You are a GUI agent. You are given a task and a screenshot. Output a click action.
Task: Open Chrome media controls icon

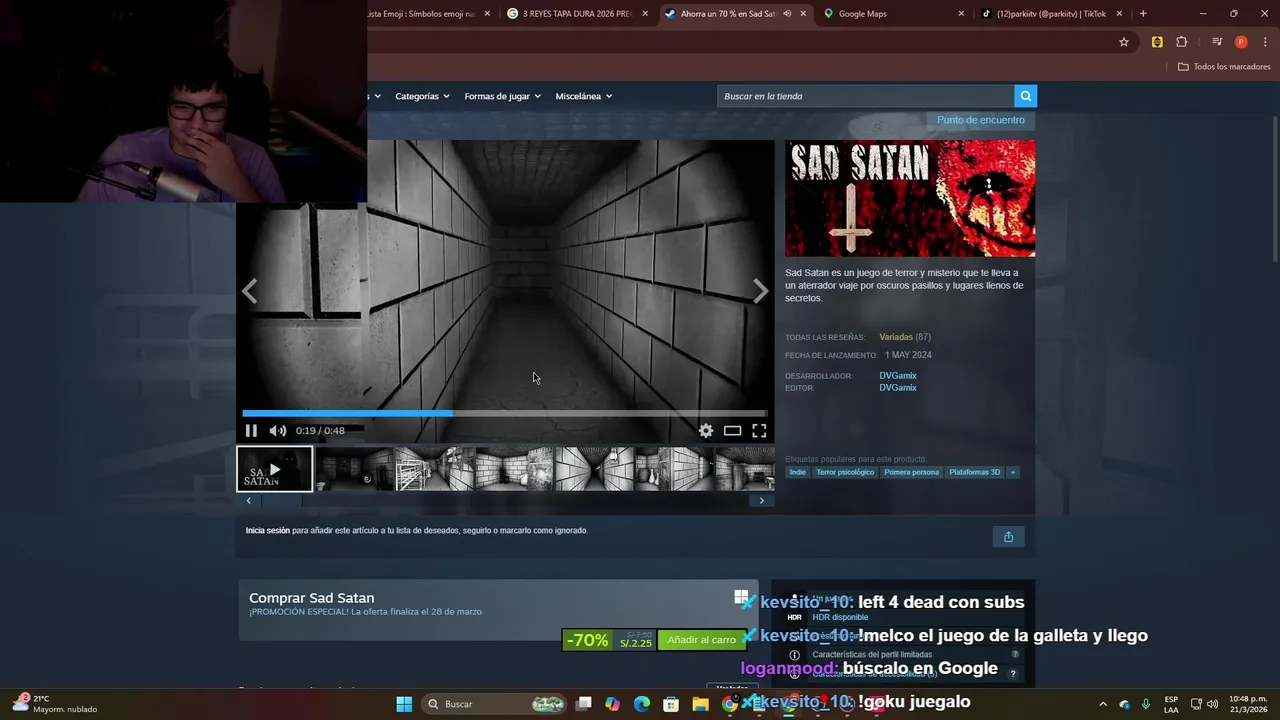tap(1216, 42)
